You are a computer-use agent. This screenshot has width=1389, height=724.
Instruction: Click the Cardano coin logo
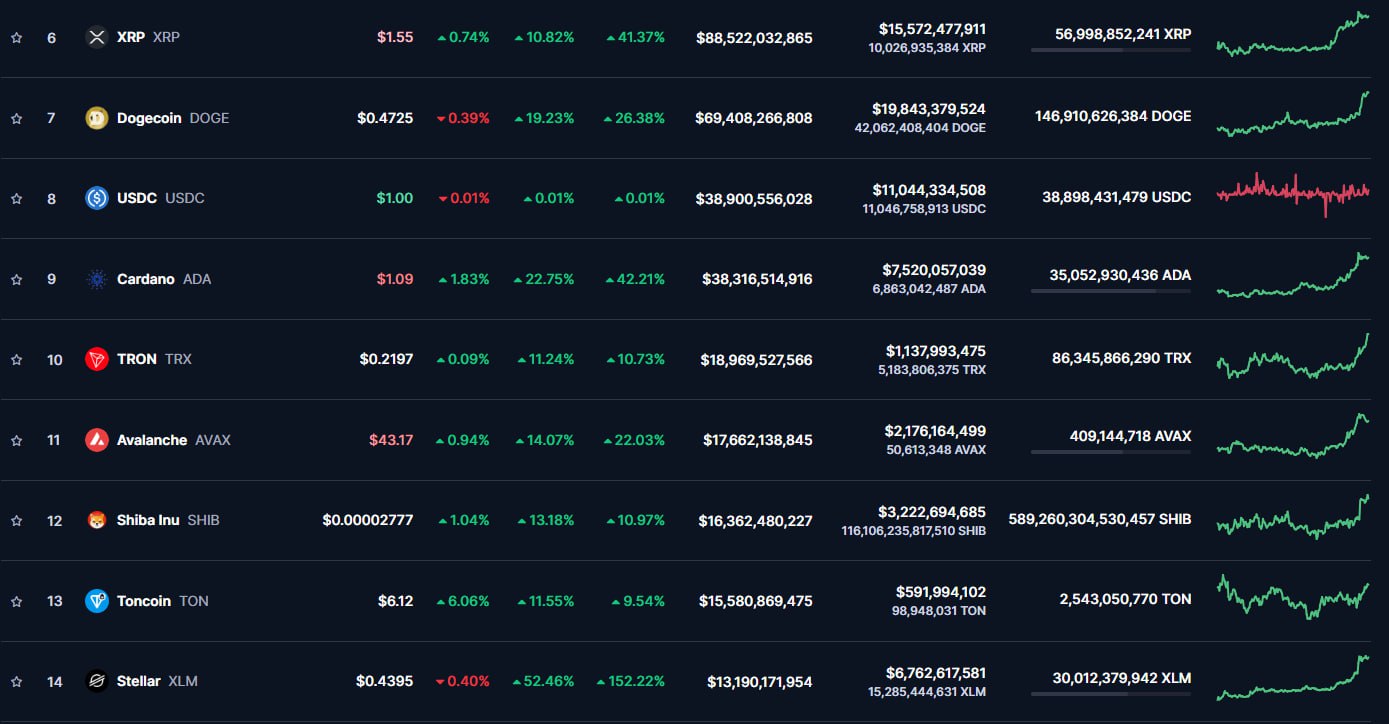tap(97, 279)
